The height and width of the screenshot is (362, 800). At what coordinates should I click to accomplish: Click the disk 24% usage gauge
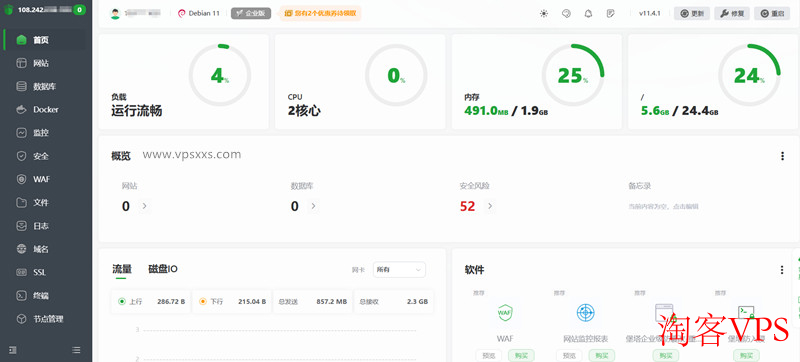(749, 75)
